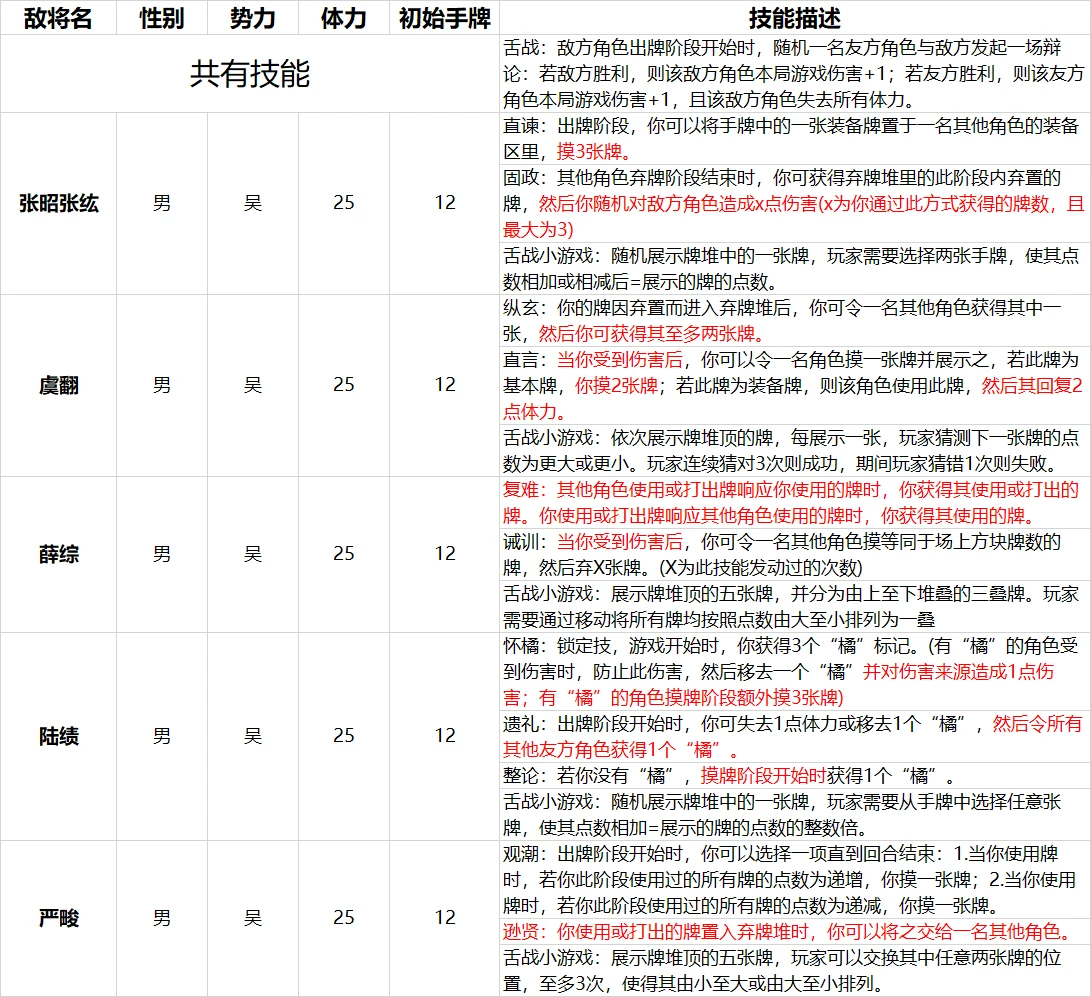The width and height of the screenshot is (1091, 997).
Task: Select the 性别 header cell
Action: coord(161,18)
